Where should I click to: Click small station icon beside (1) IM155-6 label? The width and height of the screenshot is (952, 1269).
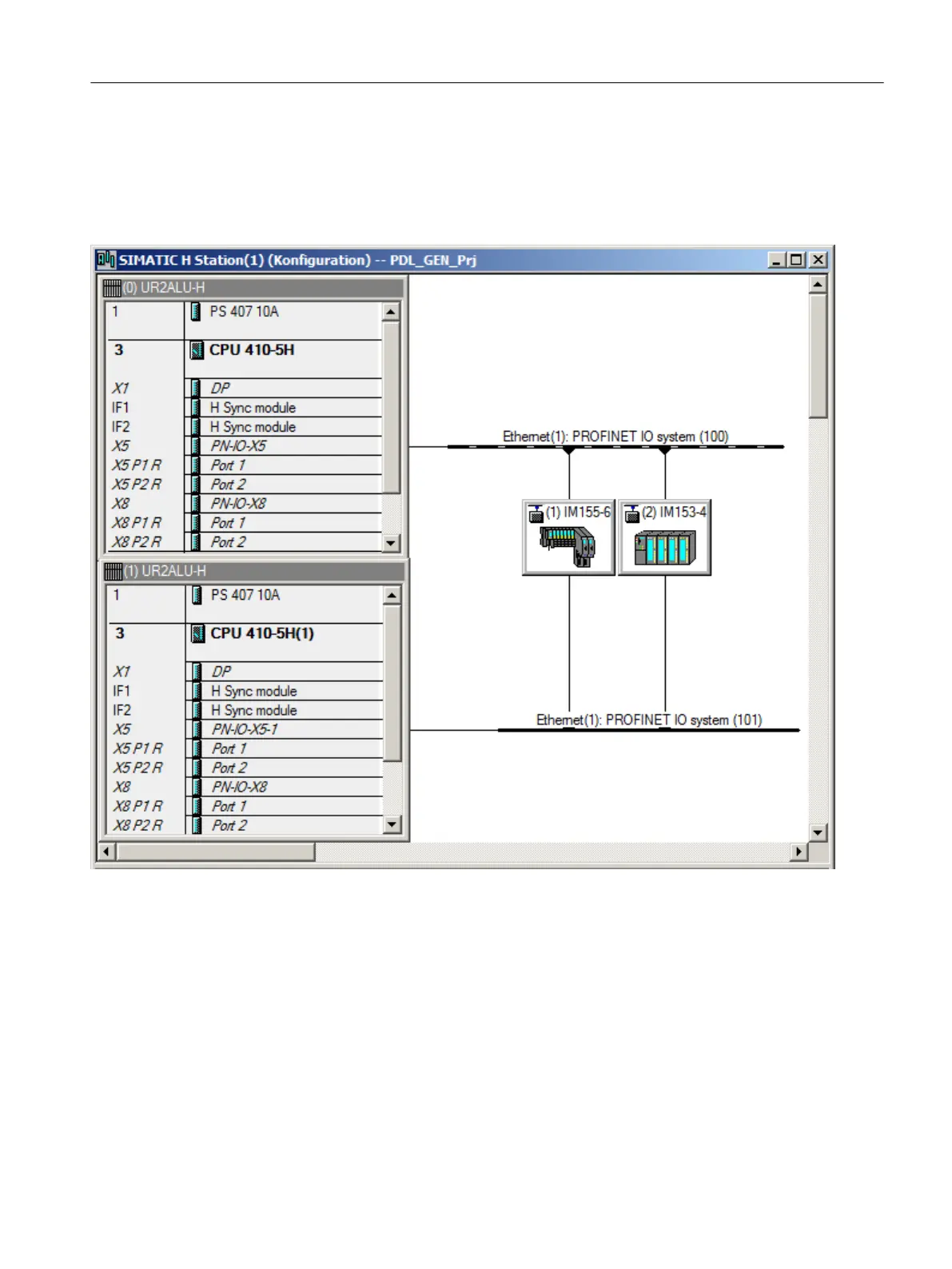536,513
